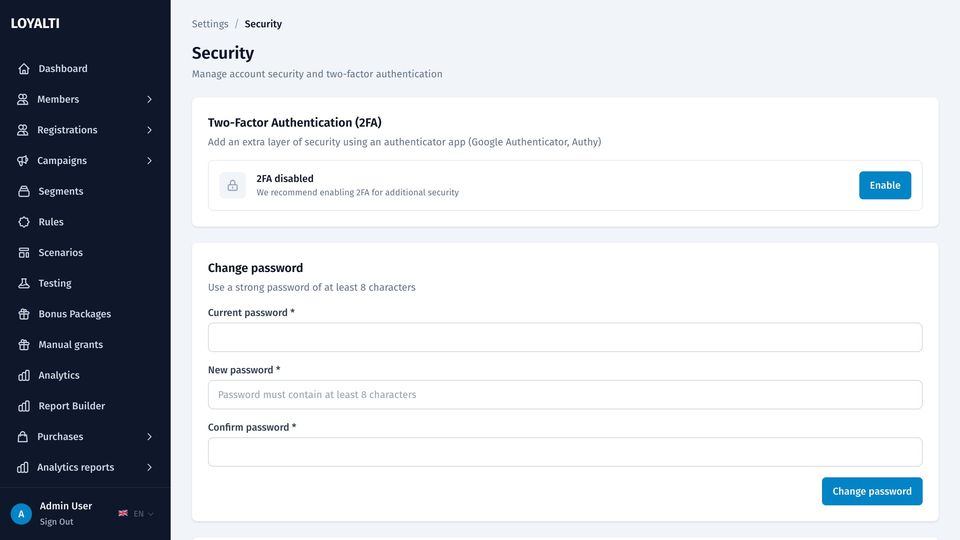
Task: Click the Rules puzzle icon
Action: [24, 222]
